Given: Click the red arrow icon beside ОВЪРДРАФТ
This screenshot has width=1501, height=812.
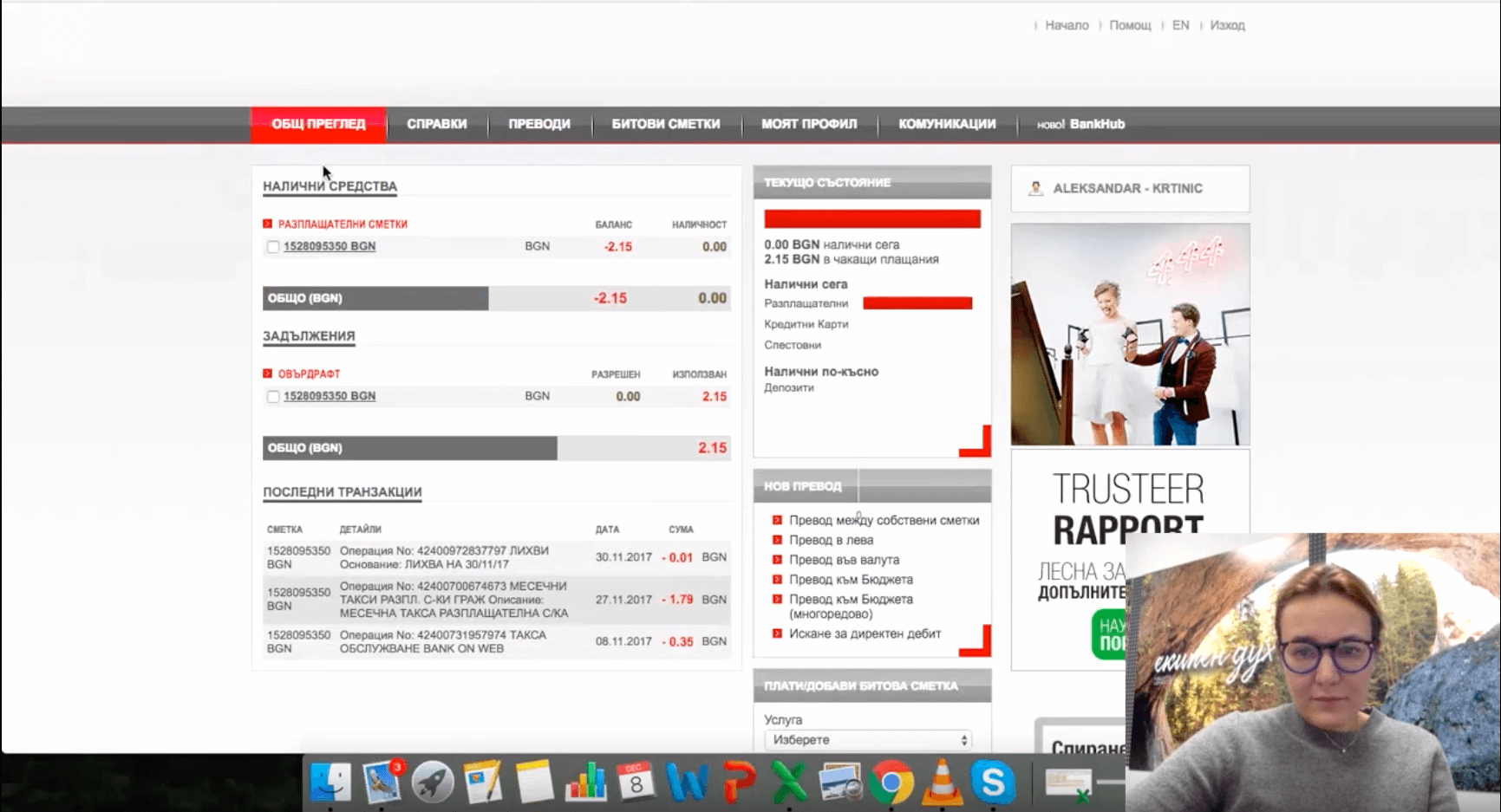Looking at the screenshot, I should click(x=267, y=374).
